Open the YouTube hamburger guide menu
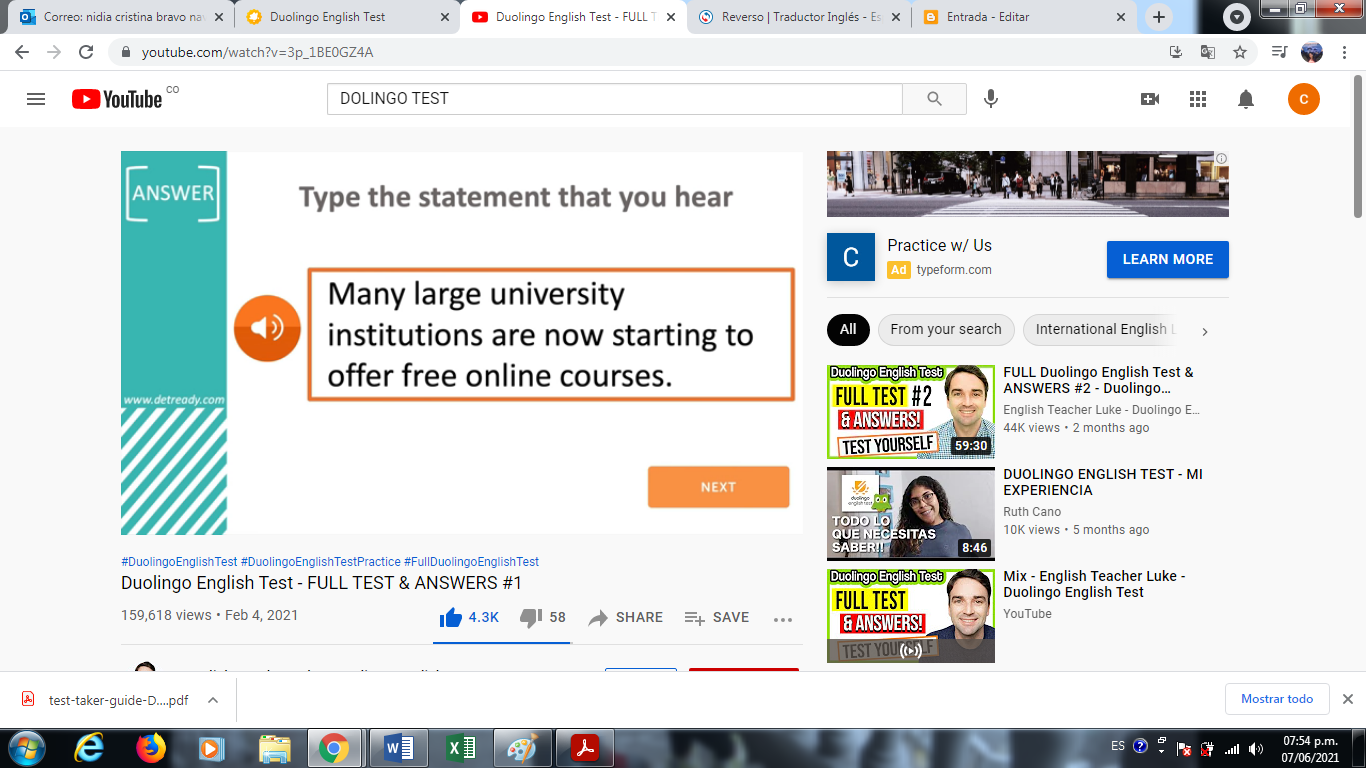This screenshot has height=768, width=1366. (x=36, y=99)
